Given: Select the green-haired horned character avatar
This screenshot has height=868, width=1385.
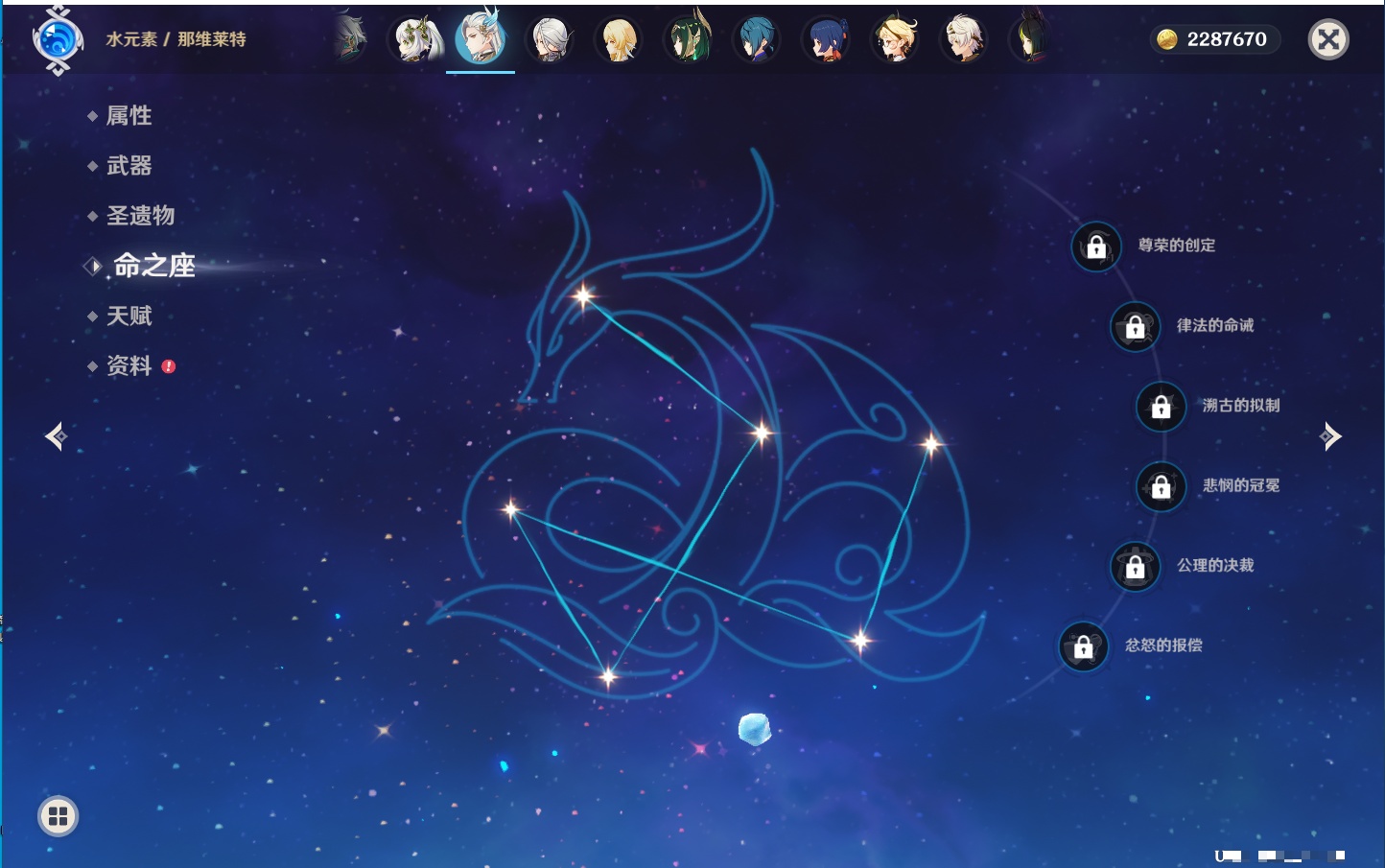Looking at the screenshot, I should [689, 40].
